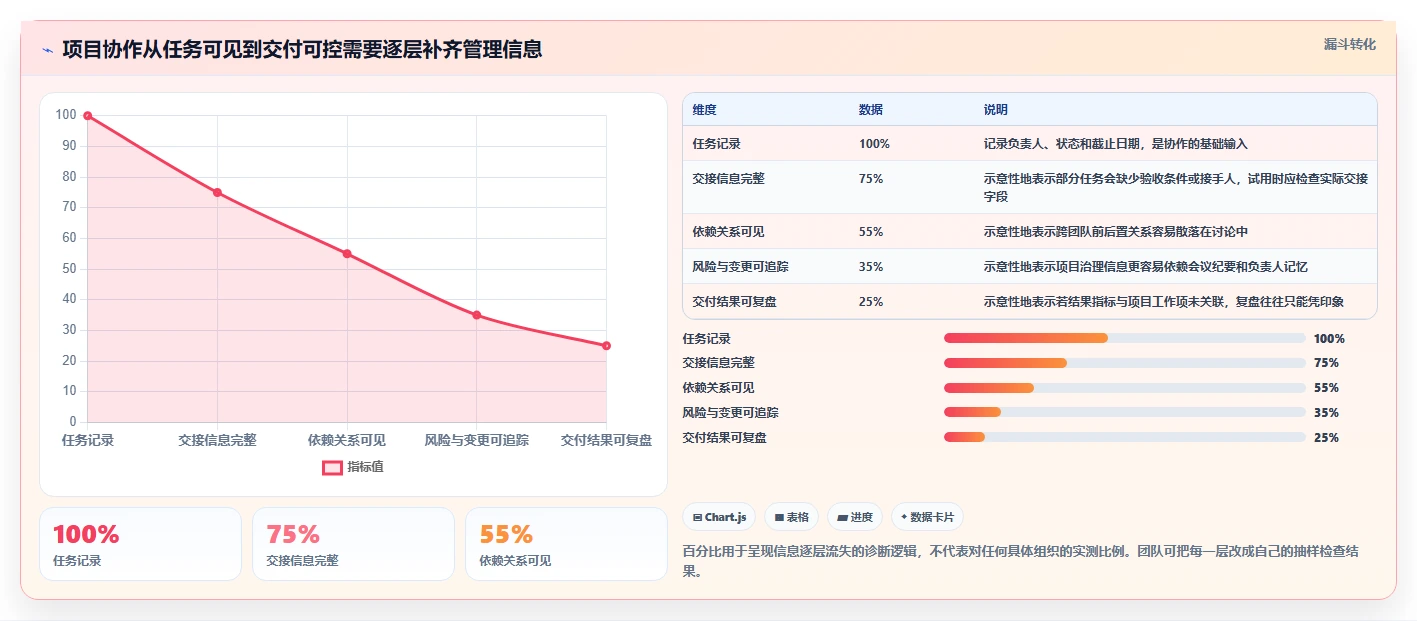The image size is (1417, 621).
Task: Click the 100% 任务记录 data card
Action: [x=140, y=544]
